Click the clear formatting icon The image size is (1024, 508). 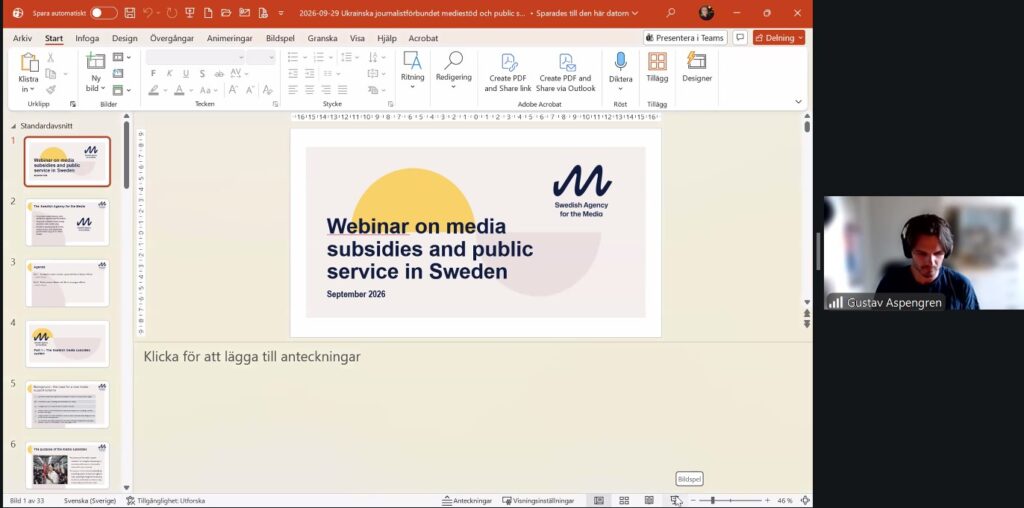tap(267, 90)
